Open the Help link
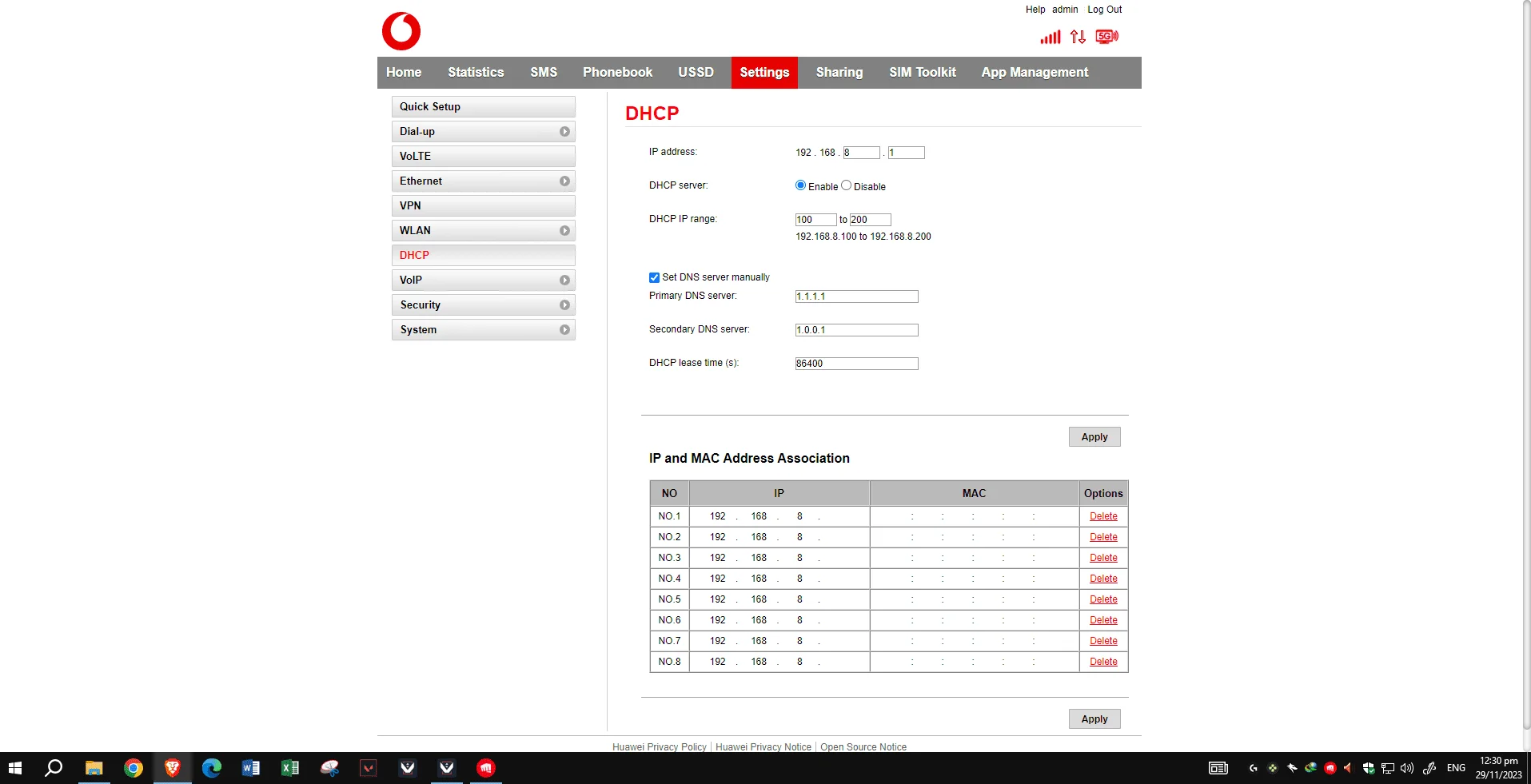 (1035, 10)
